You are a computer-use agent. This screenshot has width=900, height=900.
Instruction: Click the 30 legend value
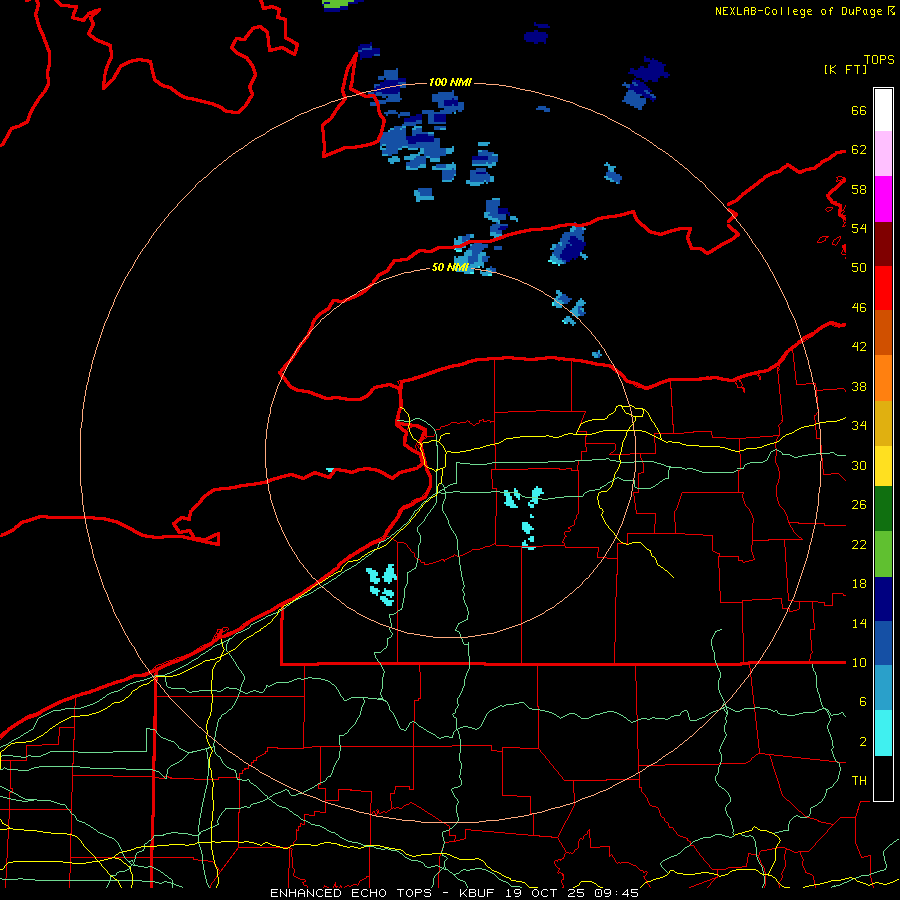pos(859,465)
